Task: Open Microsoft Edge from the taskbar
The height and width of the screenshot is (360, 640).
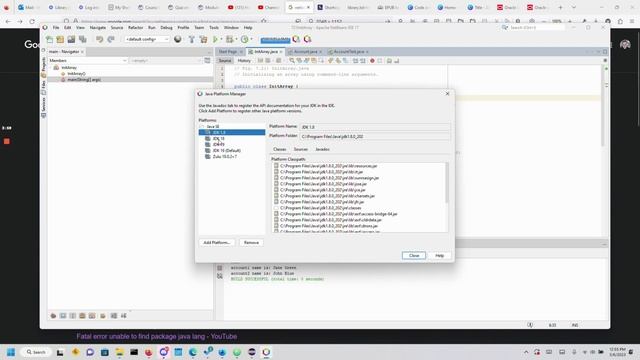Action: 193,352
